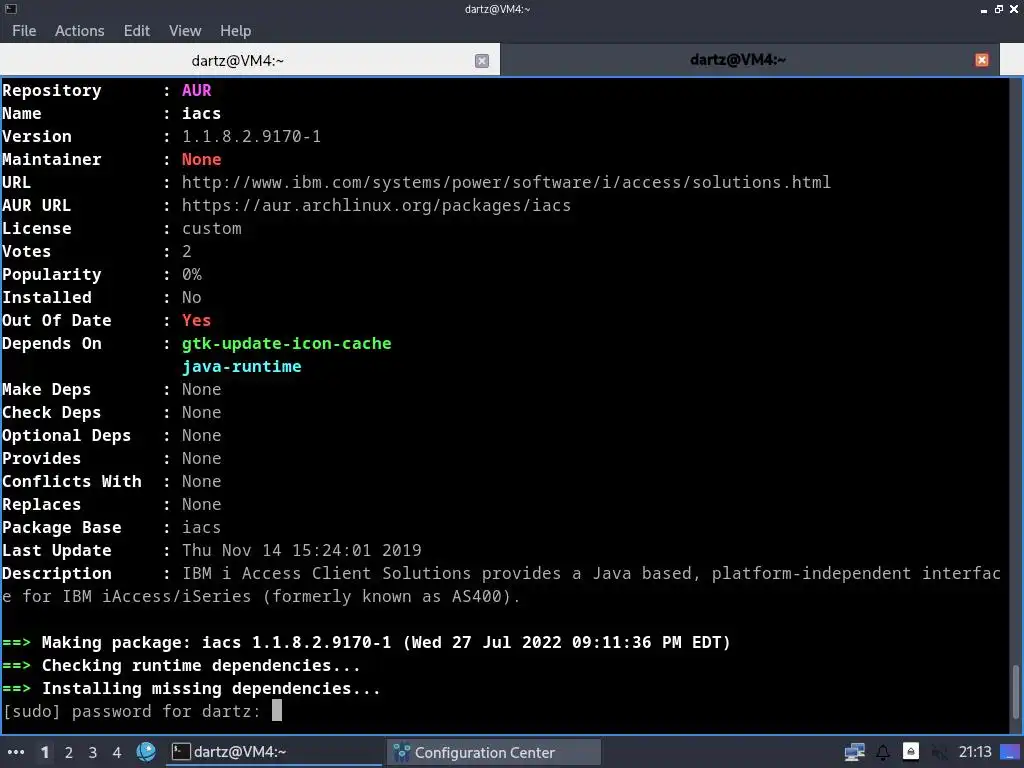Screen dimensions: 1024x768
Task: Open Configuration Center from the taskbar
Action: [x=494, y=752]
